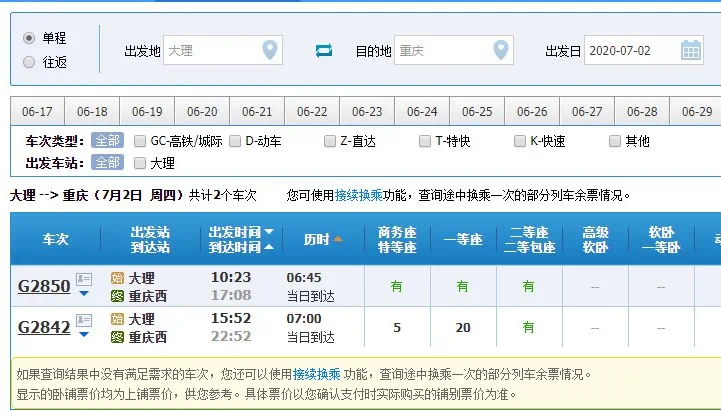Select the 06-27 date tab
Viewport: 721px width, 411px height.
pyautogui.click(x=587, y=111)
